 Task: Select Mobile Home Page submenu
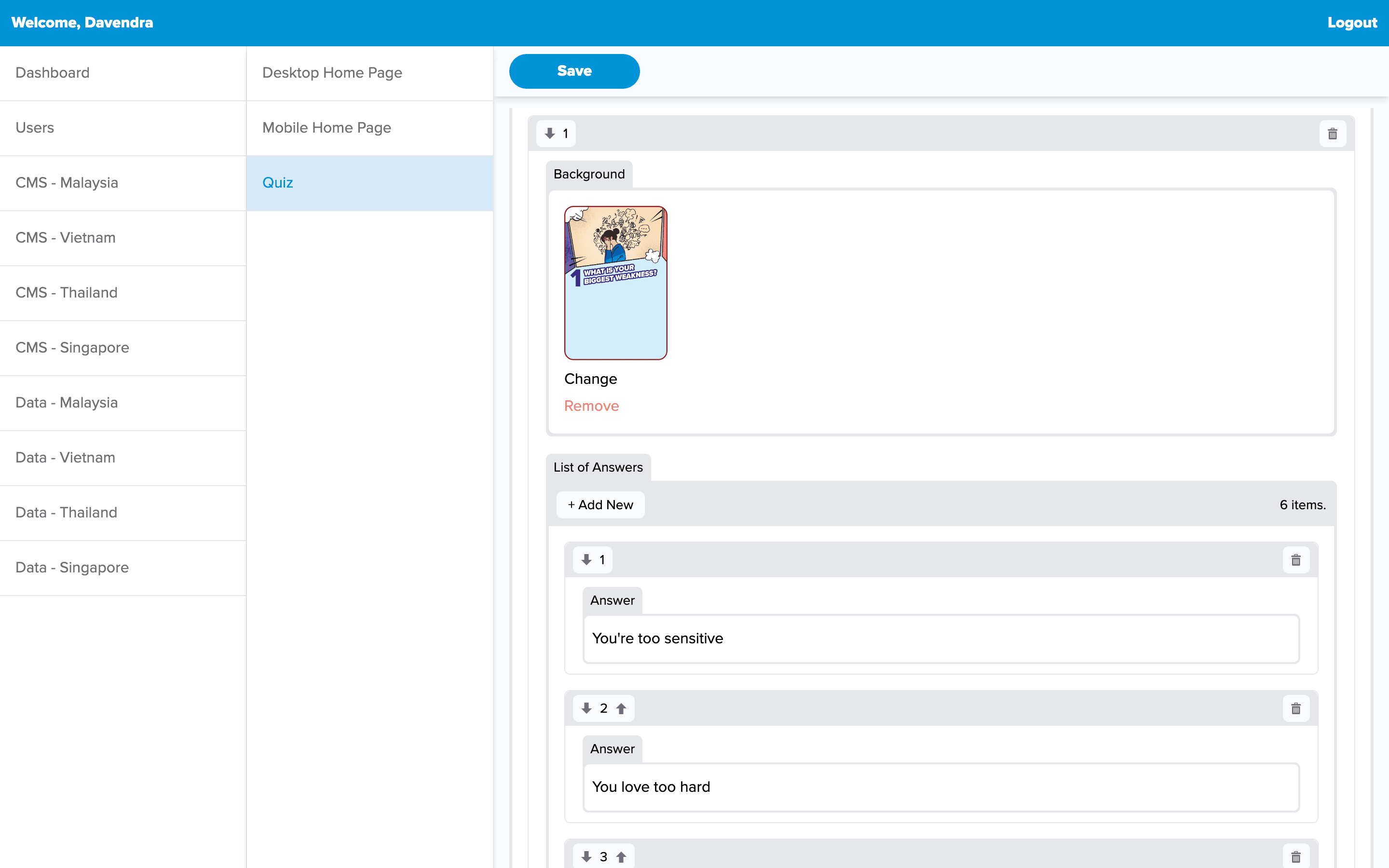point(369,128)
